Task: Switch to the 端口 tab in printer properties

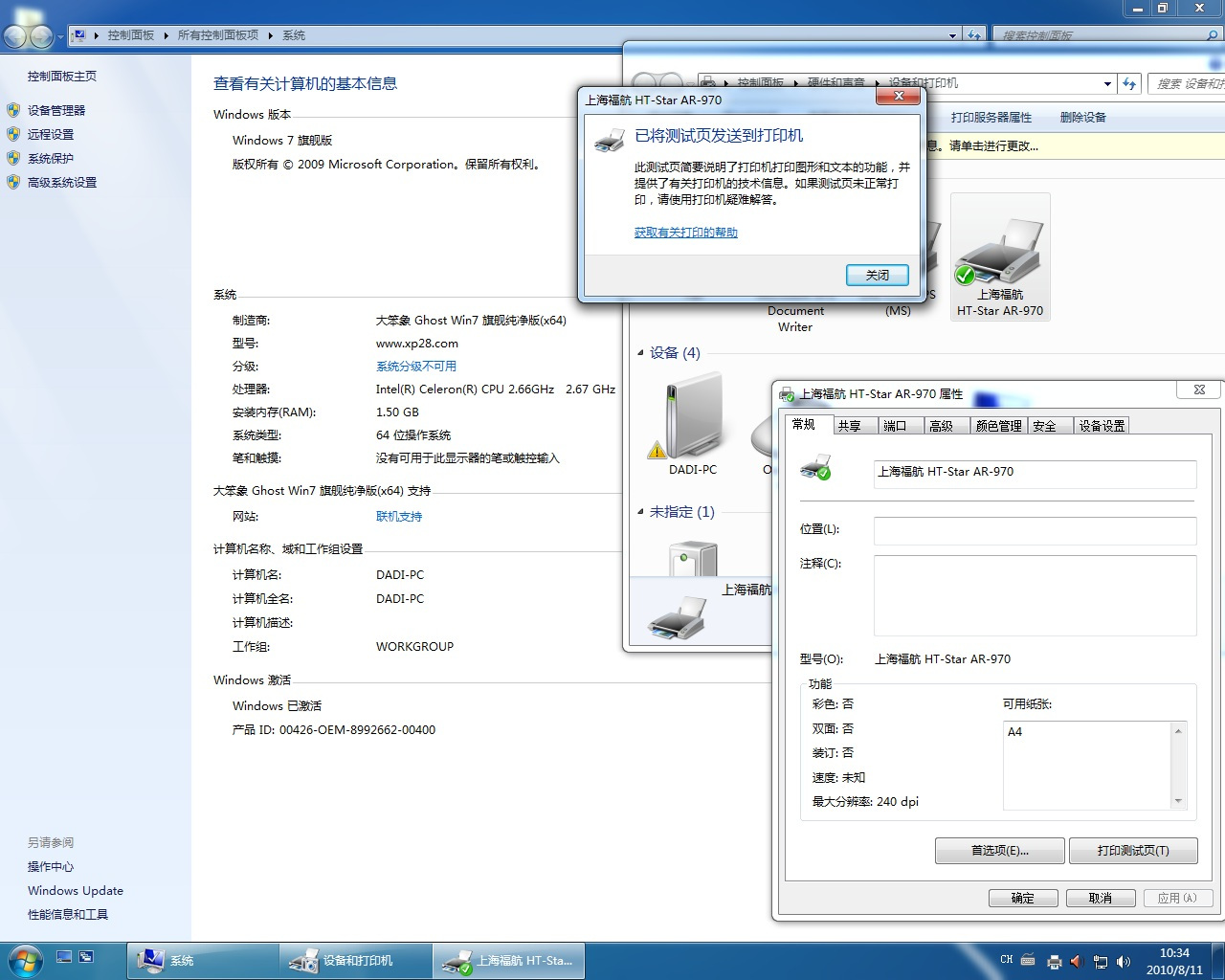Action: [x=899, y=425]
